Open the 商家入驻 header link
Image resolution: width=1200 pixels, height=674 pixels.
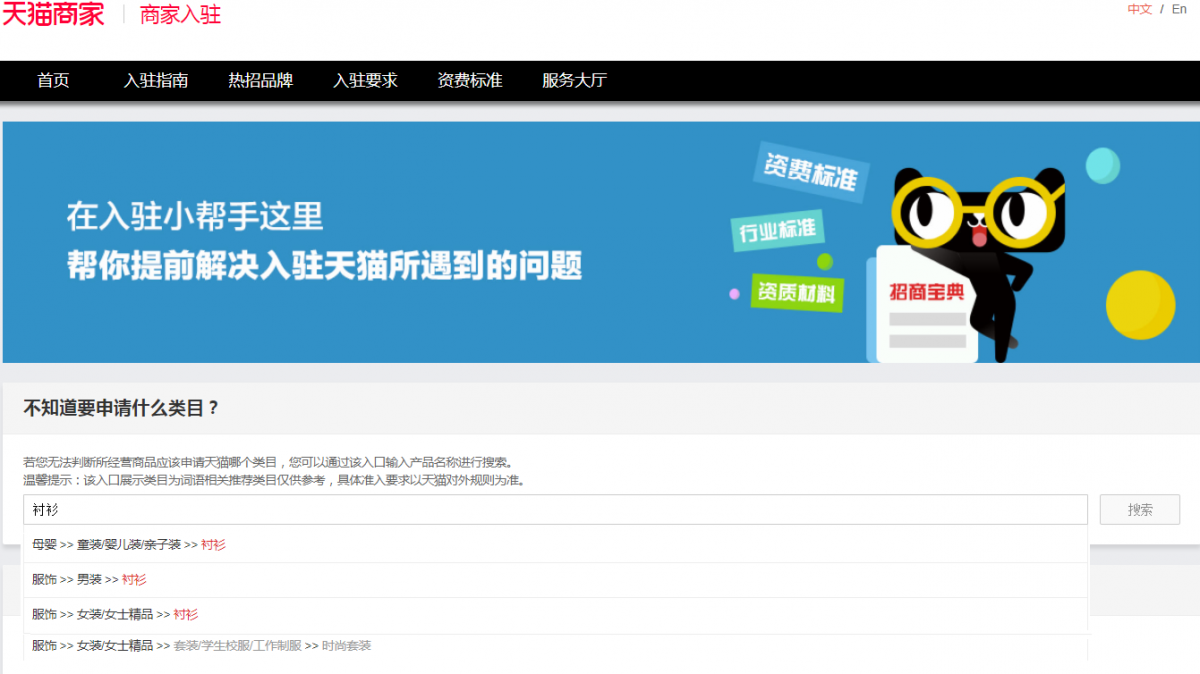click(181, 15)
